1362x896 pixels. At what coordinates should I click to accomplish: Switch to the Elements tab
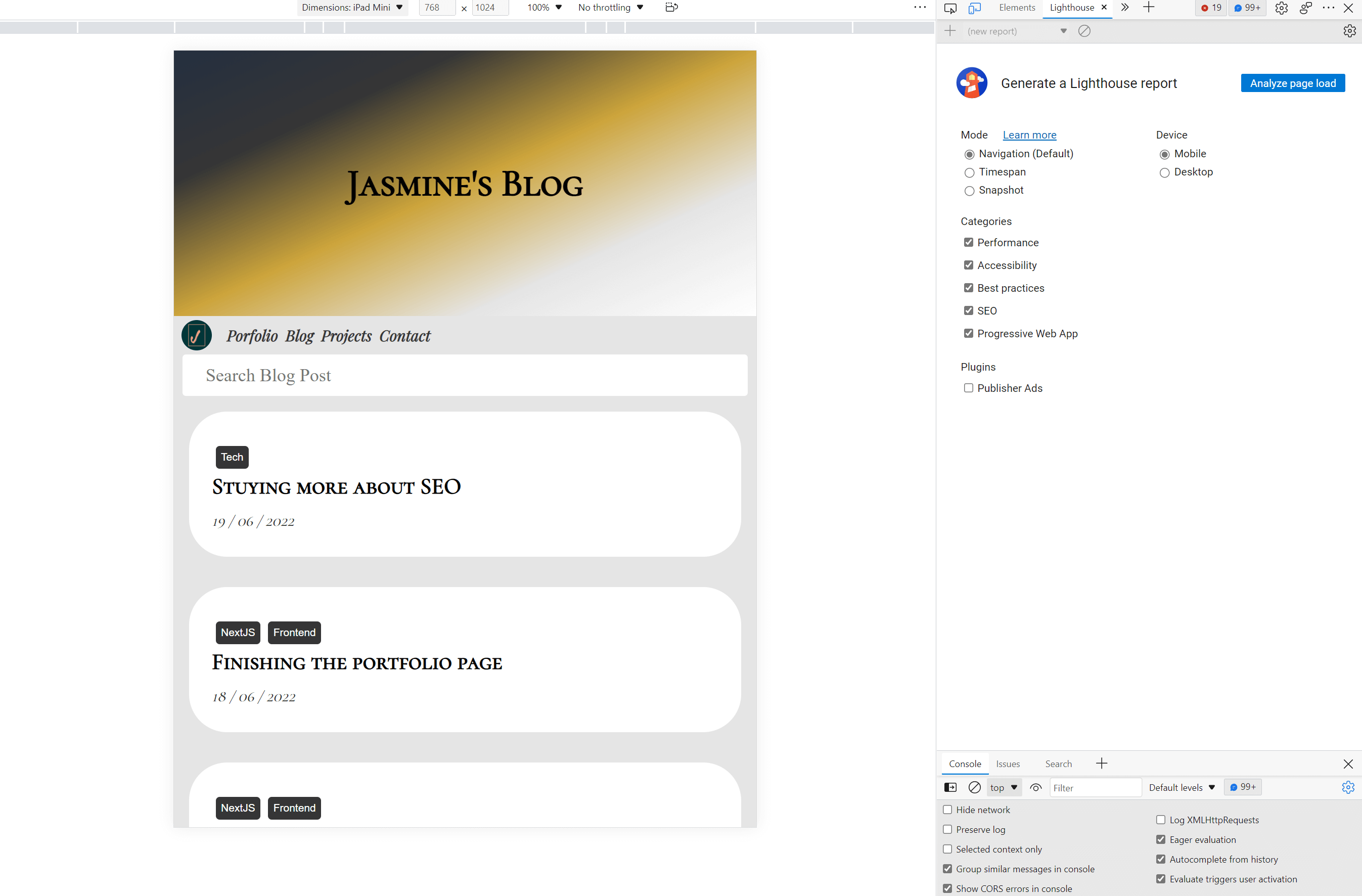[1016, 8]
